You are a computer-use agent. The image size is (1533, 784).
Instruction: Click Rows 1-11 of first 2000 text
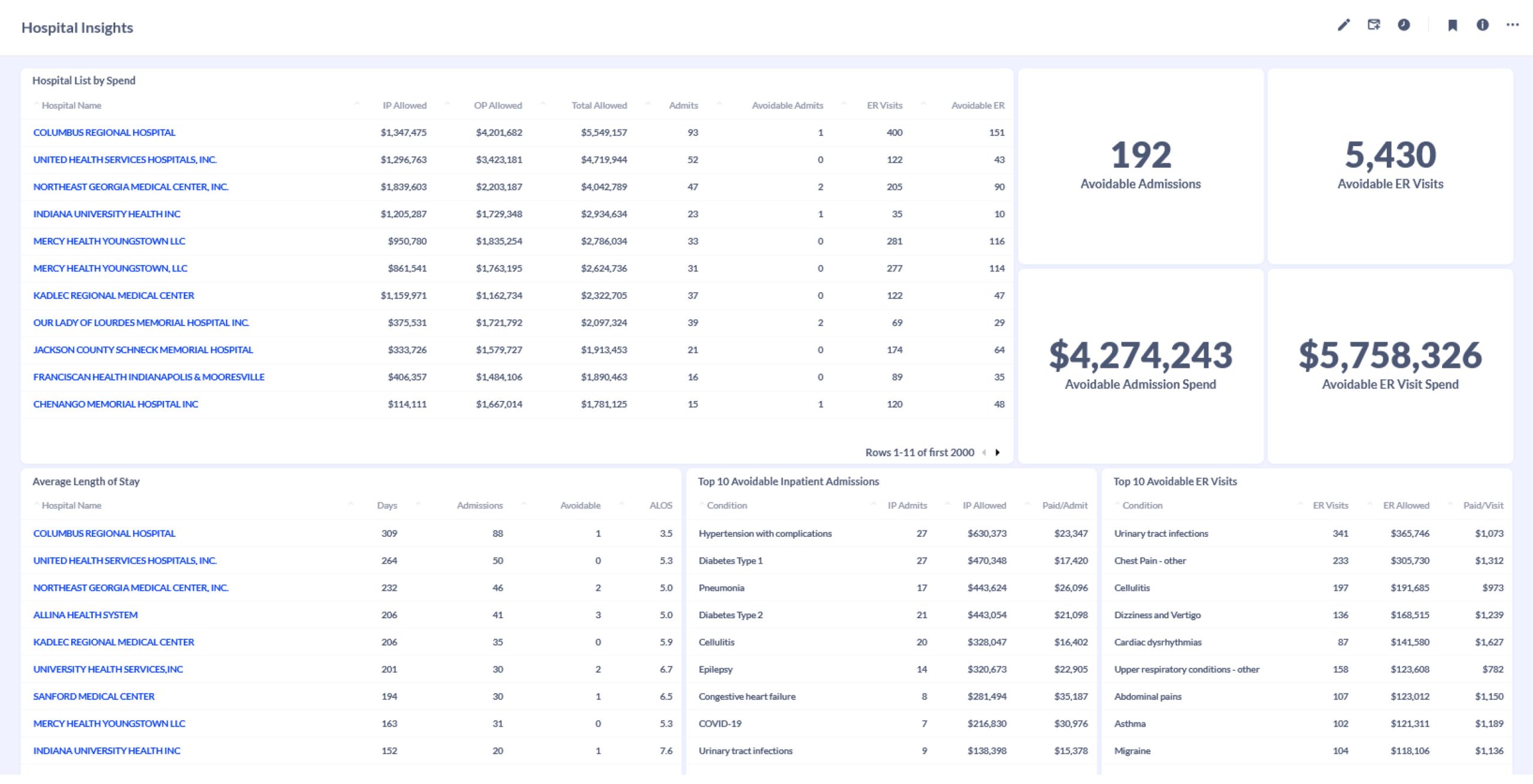point(920,452)
